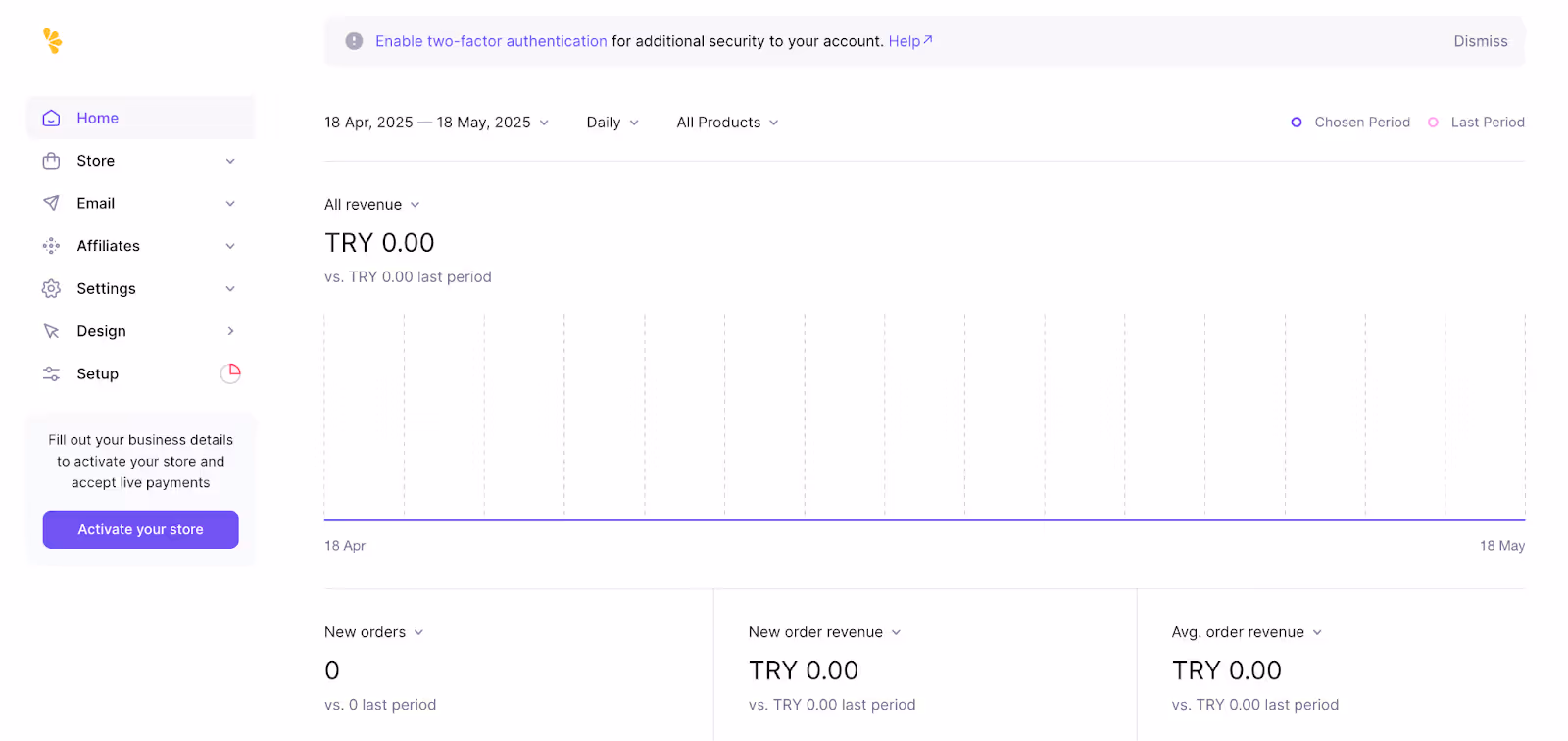The image size is (1568, 741).
Task: Select Settings in sidebar
Action: point(140,288)
